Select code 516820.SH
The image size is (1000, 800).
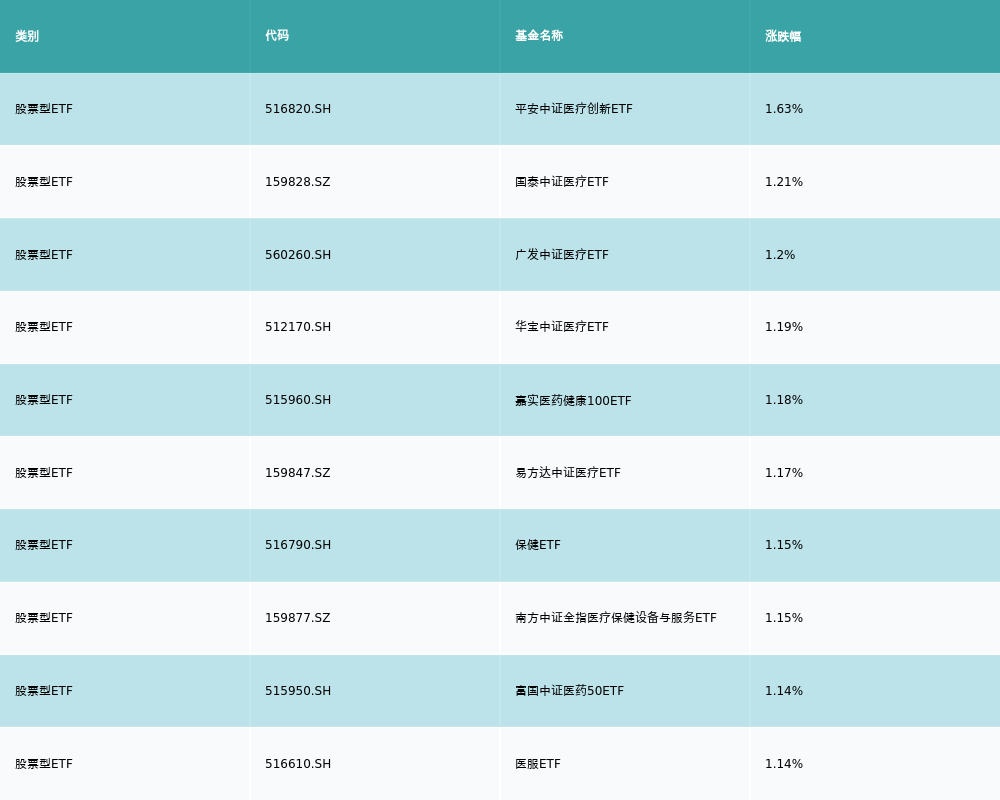[x=298, y=109]
